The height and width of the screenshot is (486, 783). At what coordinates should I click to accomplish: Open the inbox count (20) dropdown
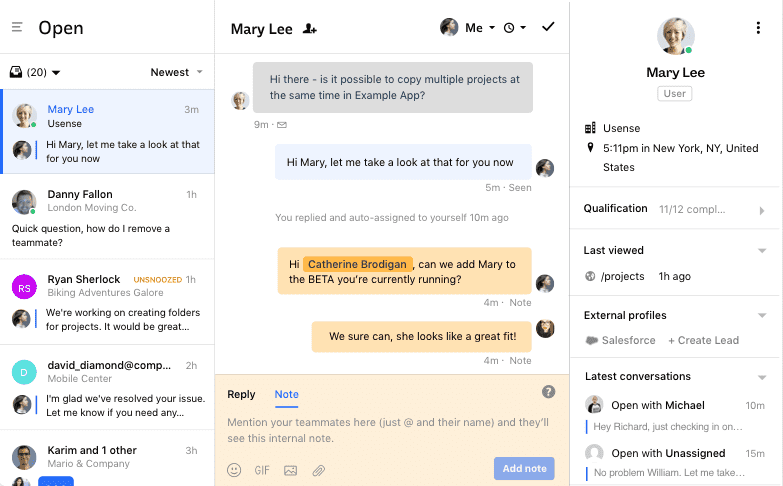click(35, 72)
